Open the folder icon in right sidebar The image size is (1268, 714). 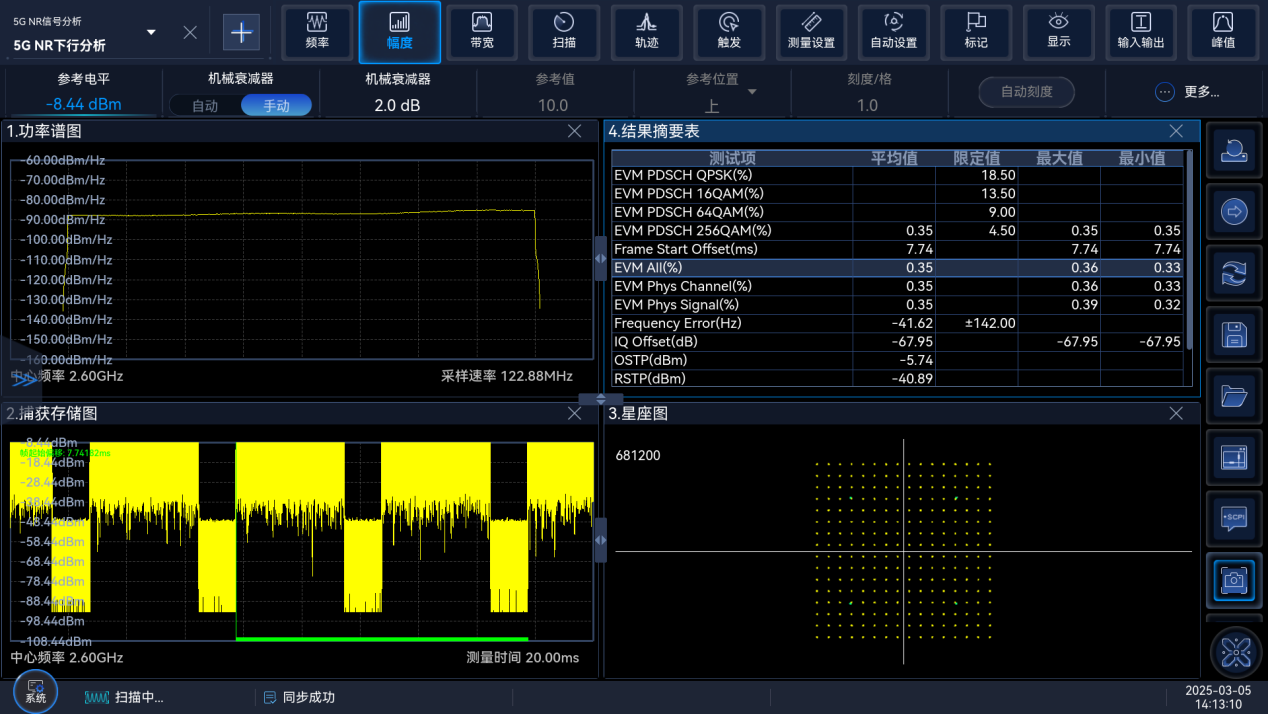coord(1234,396)
